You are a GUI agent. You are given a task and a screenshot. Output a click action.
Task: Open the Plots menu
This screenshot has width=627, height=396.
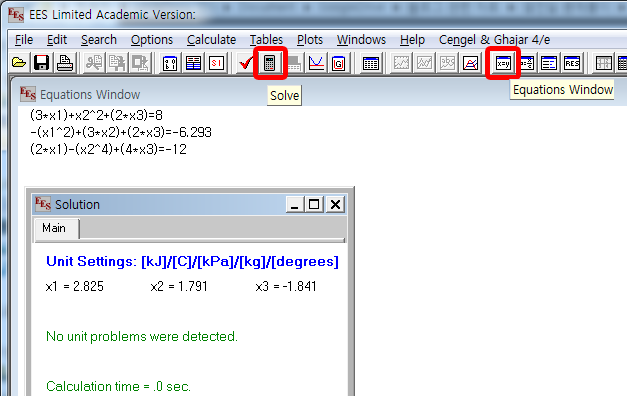click(x=310, y=40)
